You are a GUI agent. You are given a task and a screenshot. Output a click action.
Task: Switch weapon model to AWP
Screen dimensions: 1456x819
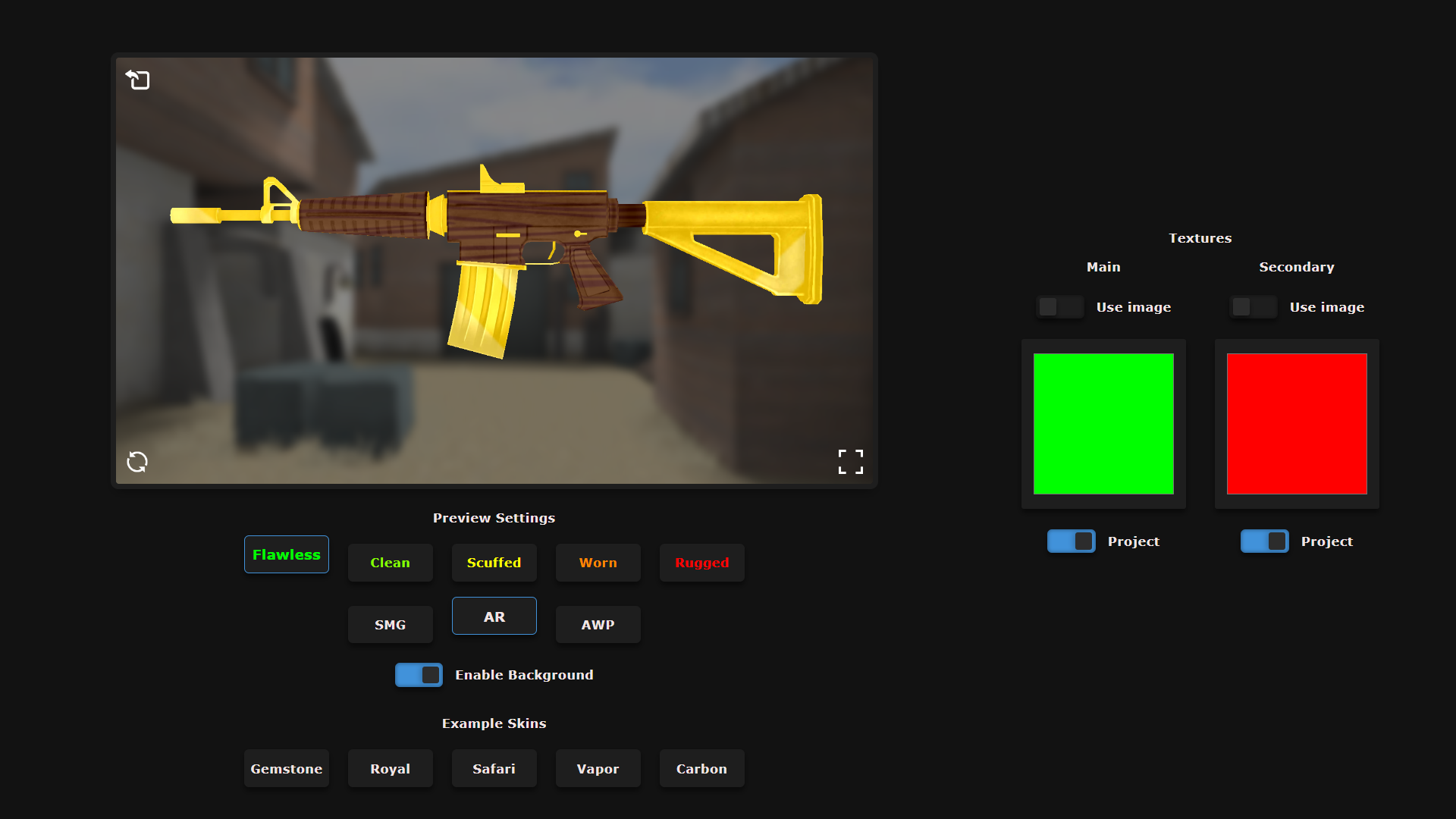(x=598, y=625)
